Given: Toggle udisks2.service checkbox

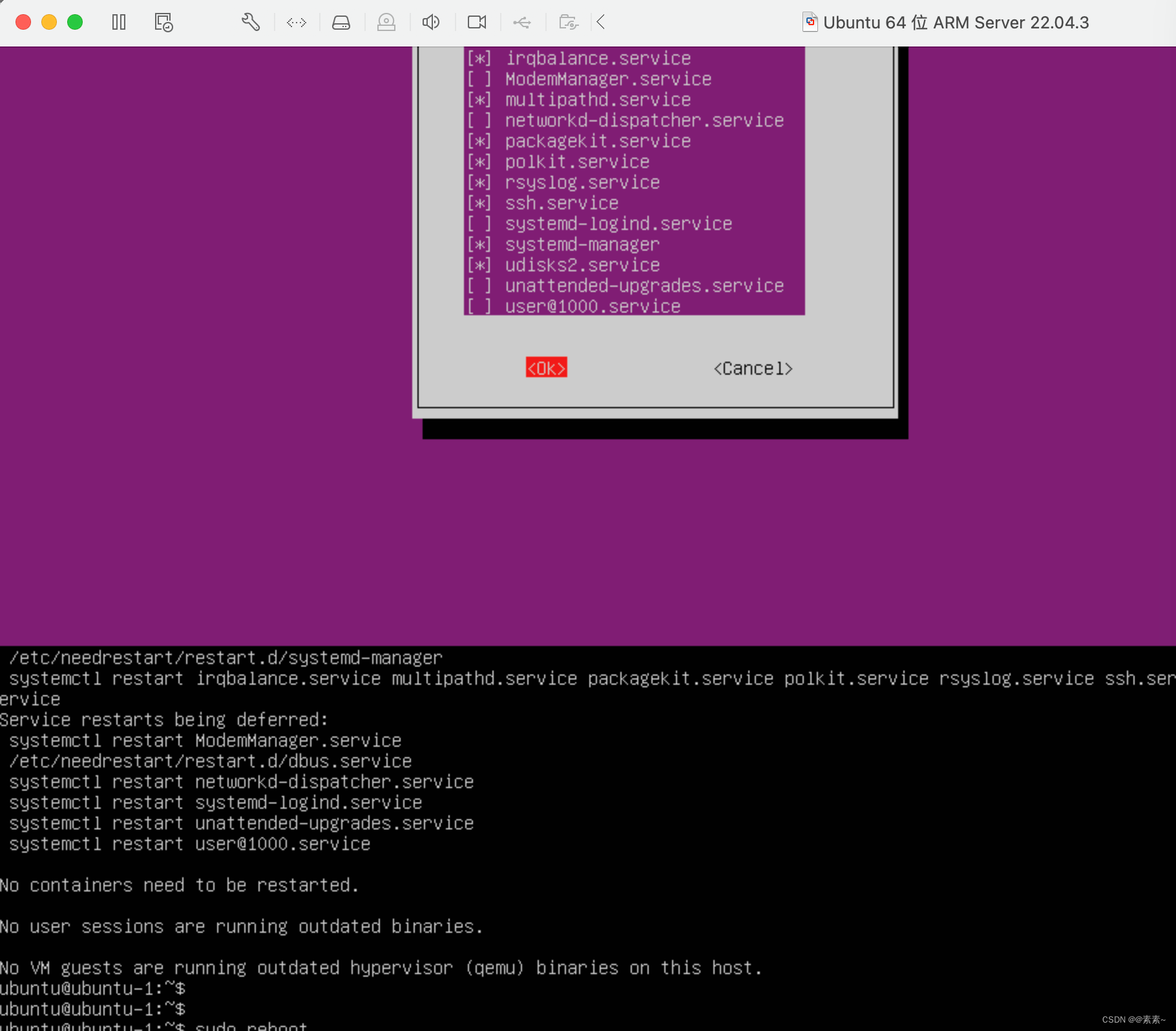Looking at the screenshot, I should click(479, 266).
